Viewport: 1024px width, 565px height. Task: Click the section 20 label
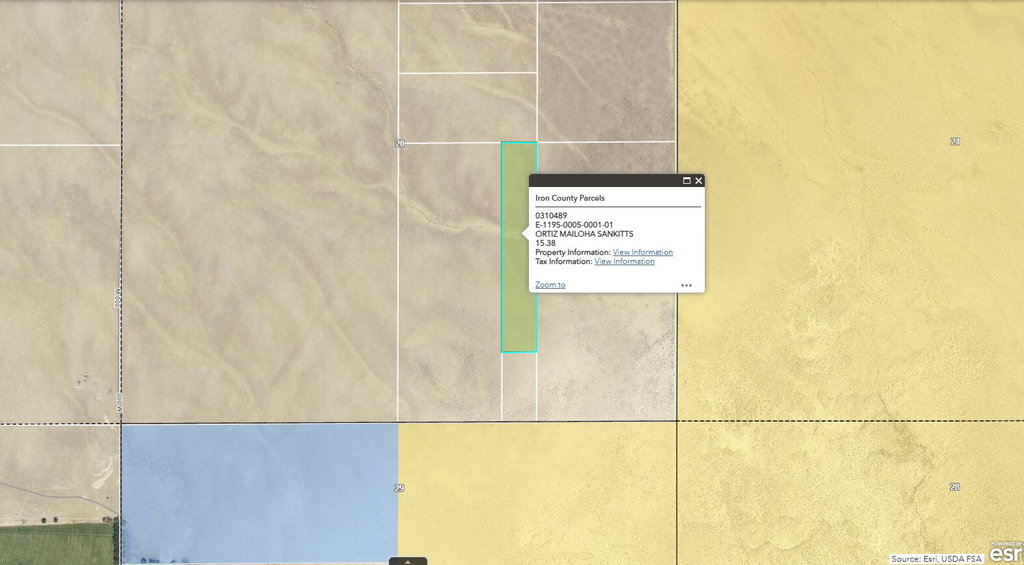pyautogui.click(x=400, y=144)
